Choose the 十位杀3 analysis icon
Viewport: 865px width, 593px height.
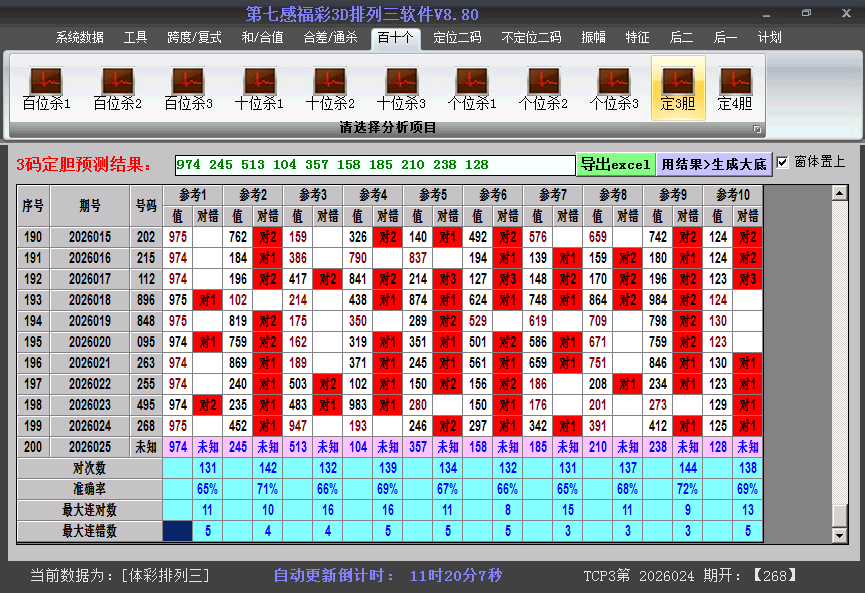[x=401, y=88]
